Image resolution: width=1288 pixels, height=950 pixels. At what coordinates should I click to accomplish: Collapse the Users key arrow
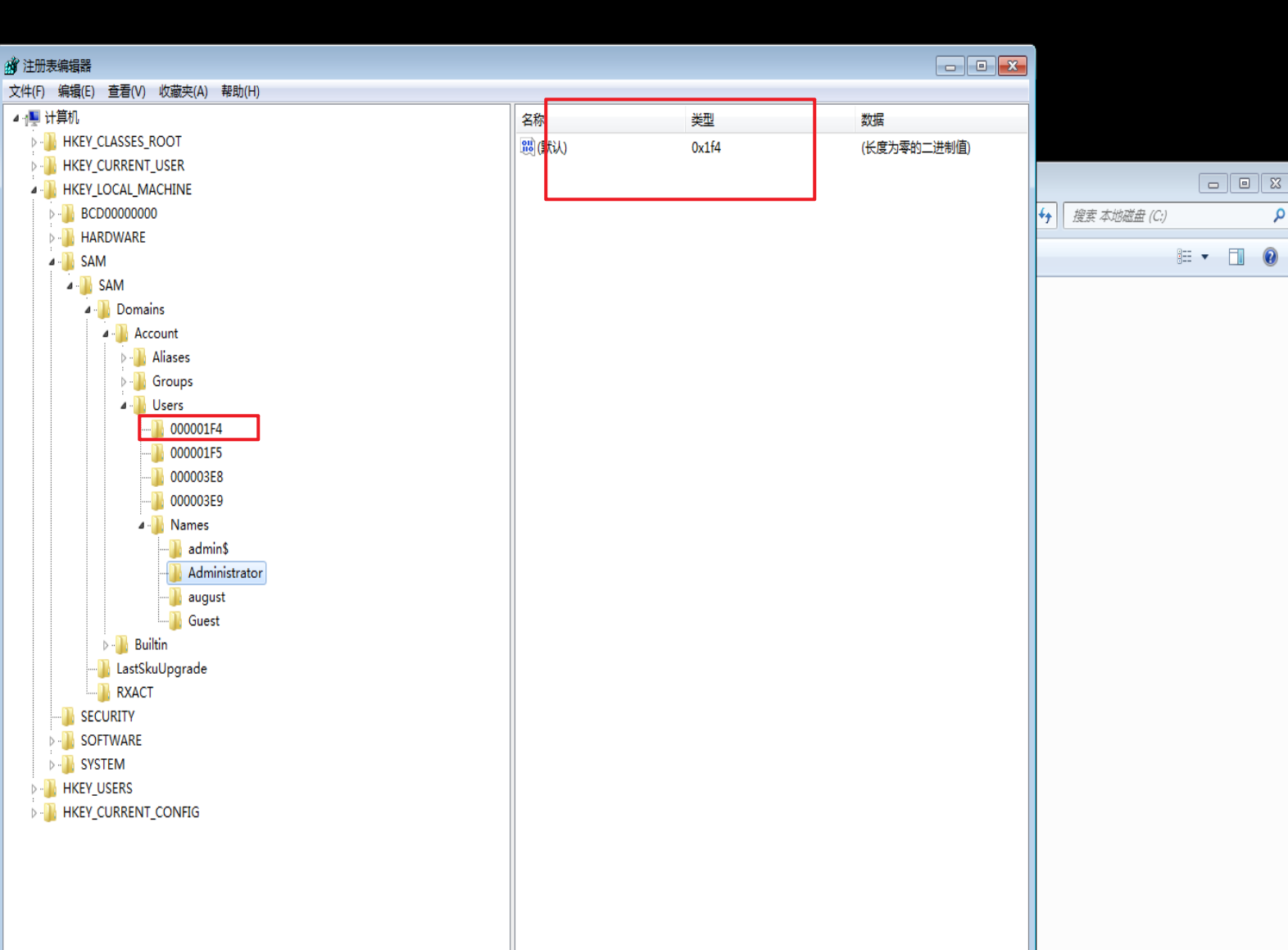click(124, 406)
